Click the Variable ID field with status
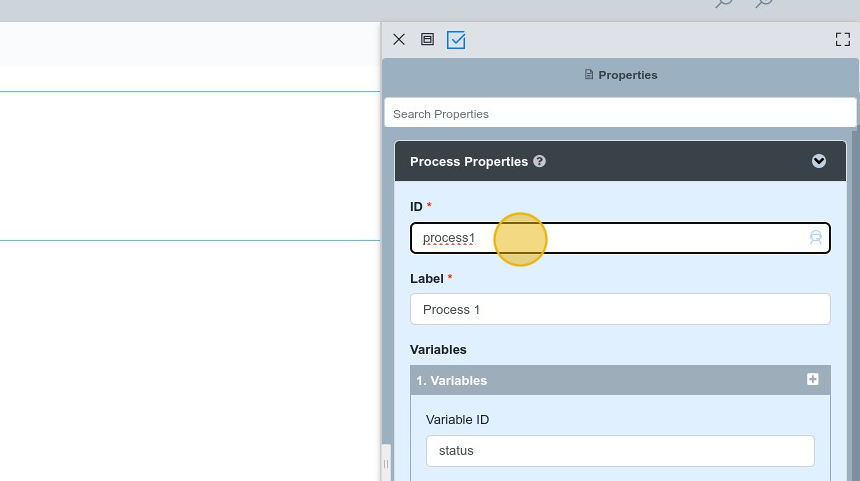Viewport: 860px width, 481px height. click(620, 451)
